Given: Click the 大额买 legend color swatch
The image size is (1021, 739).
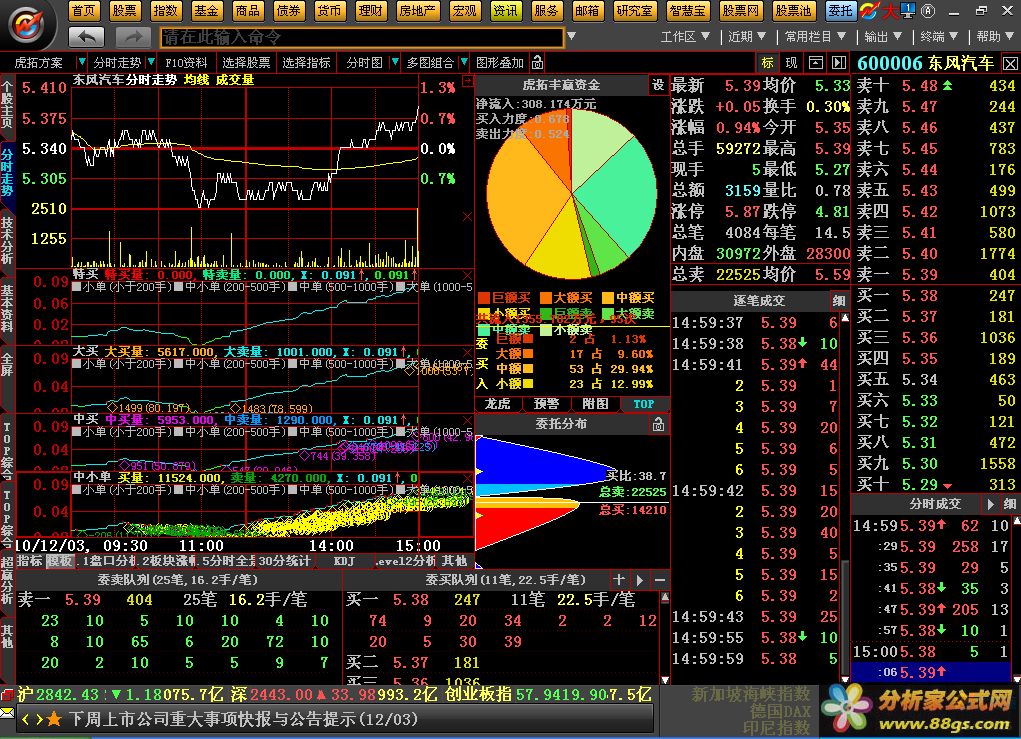Looking at the screenshot, I should (546, 298).
